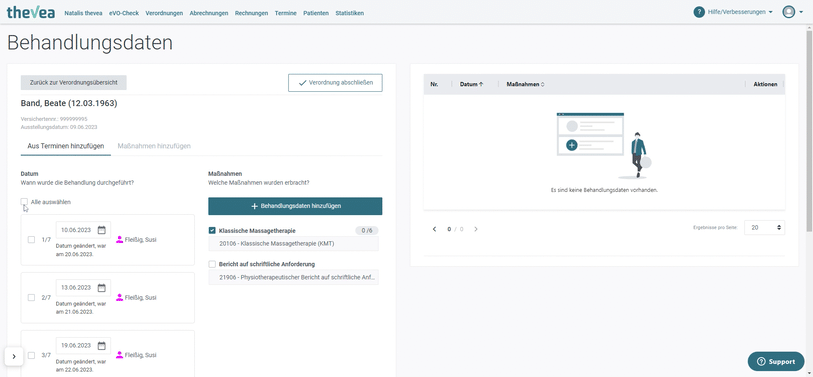Switch to Aus Terminen hinzufügen tab

point(65,146)
